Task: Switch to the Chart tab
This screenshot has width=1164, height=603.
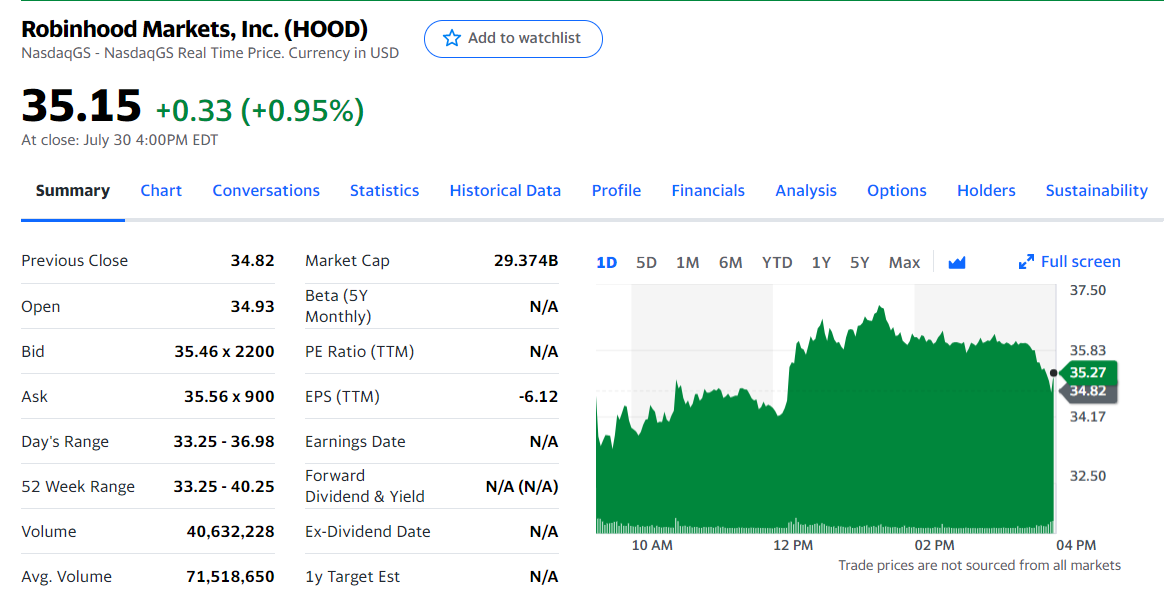Action: (x=161, y=191)
